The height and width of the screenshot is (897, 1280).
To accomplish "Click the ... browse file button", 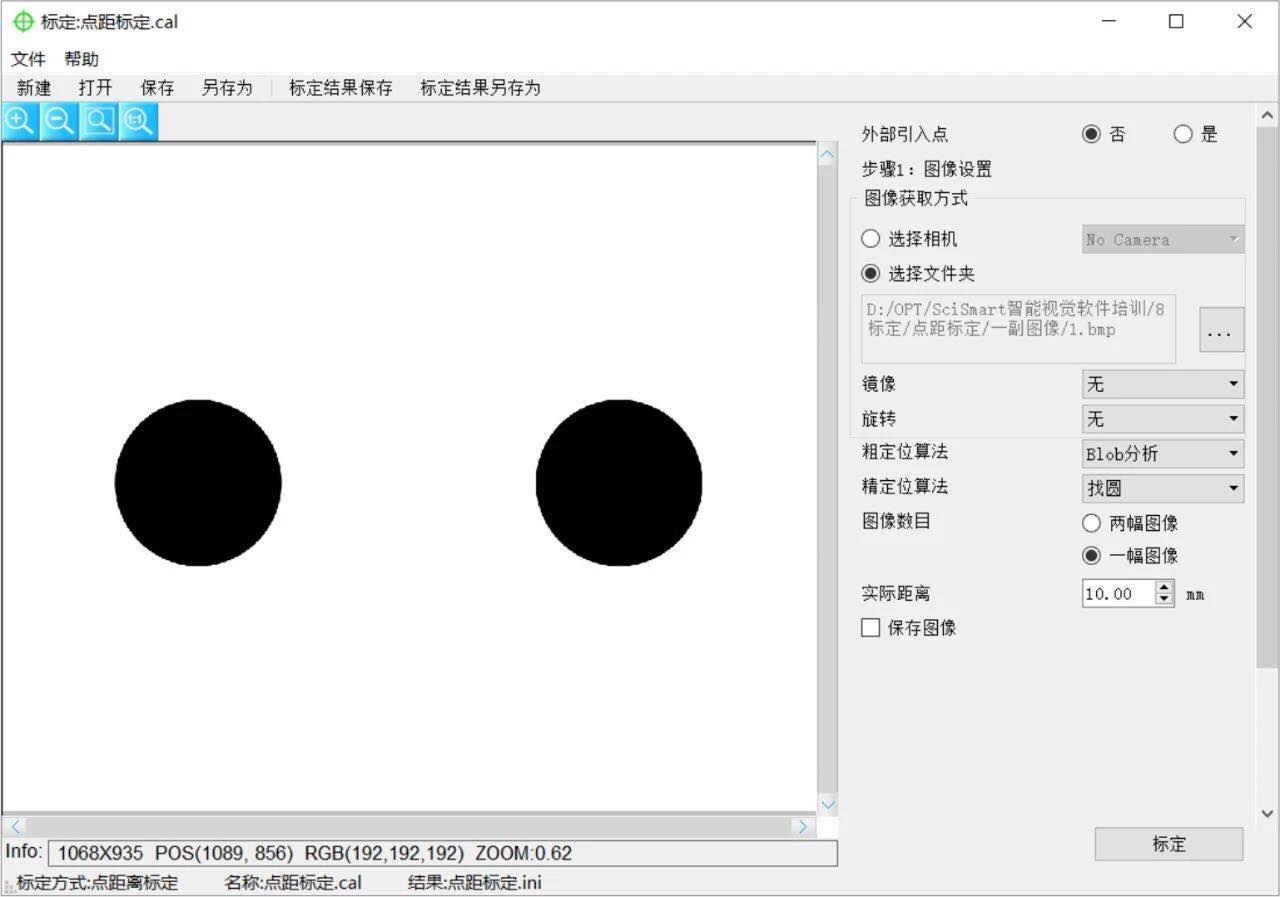I will click(1221, 330).
